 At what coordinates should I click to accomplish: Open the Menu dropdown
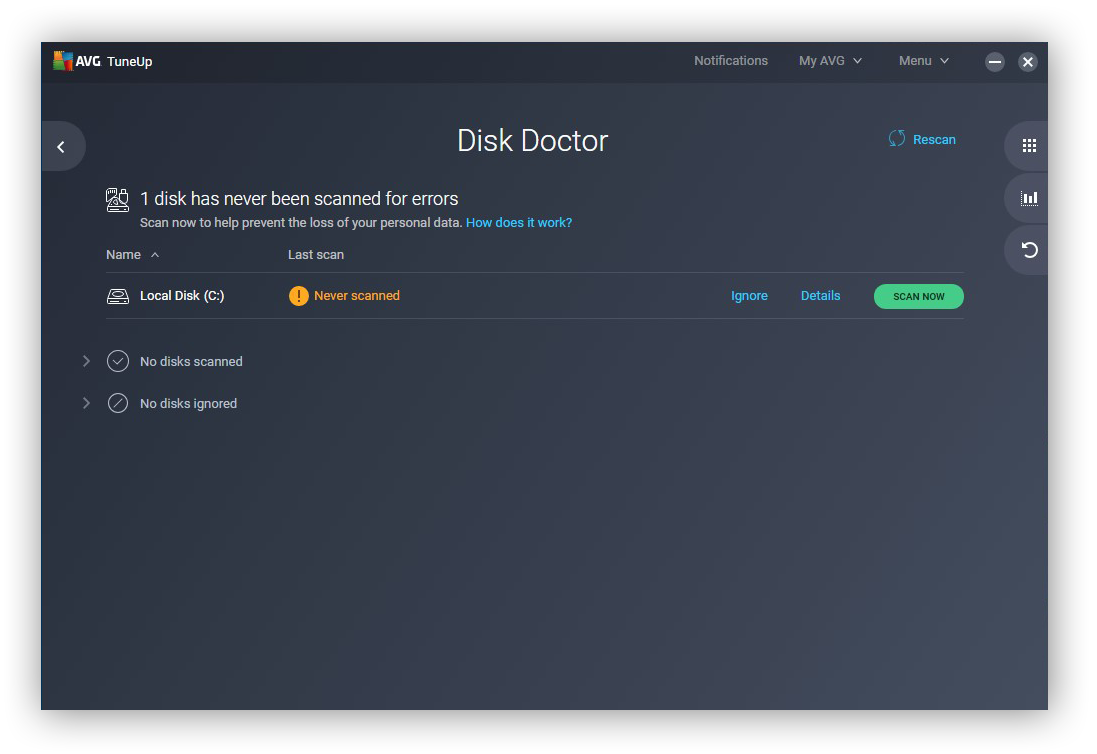coord(921,61)
